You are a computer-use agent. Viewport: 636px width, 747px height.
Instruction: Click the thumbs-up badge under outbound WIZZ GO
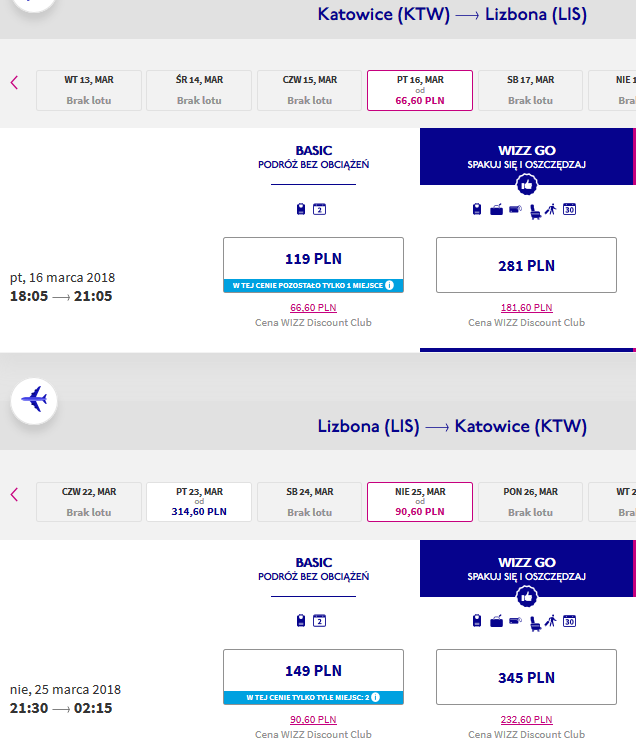click(x=526, y=185)
